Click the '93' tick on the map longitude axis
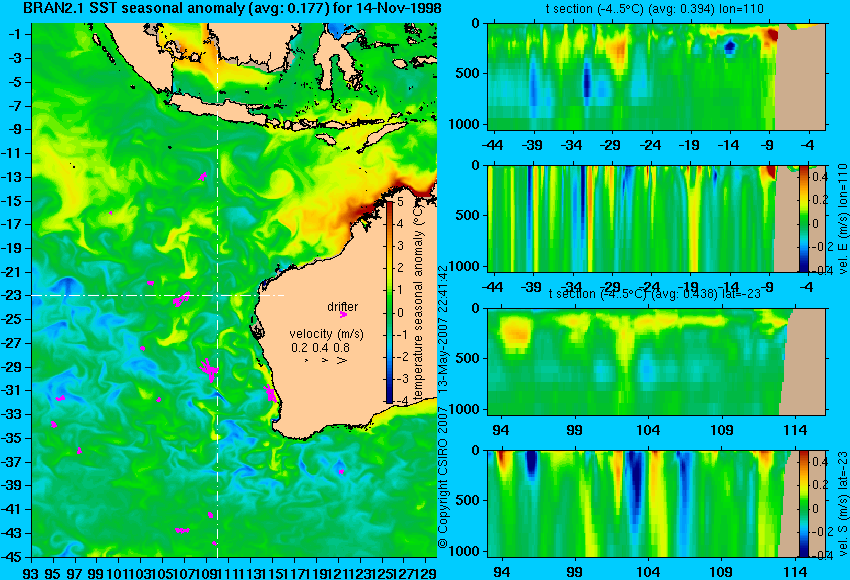 click(x=31, y=572)
